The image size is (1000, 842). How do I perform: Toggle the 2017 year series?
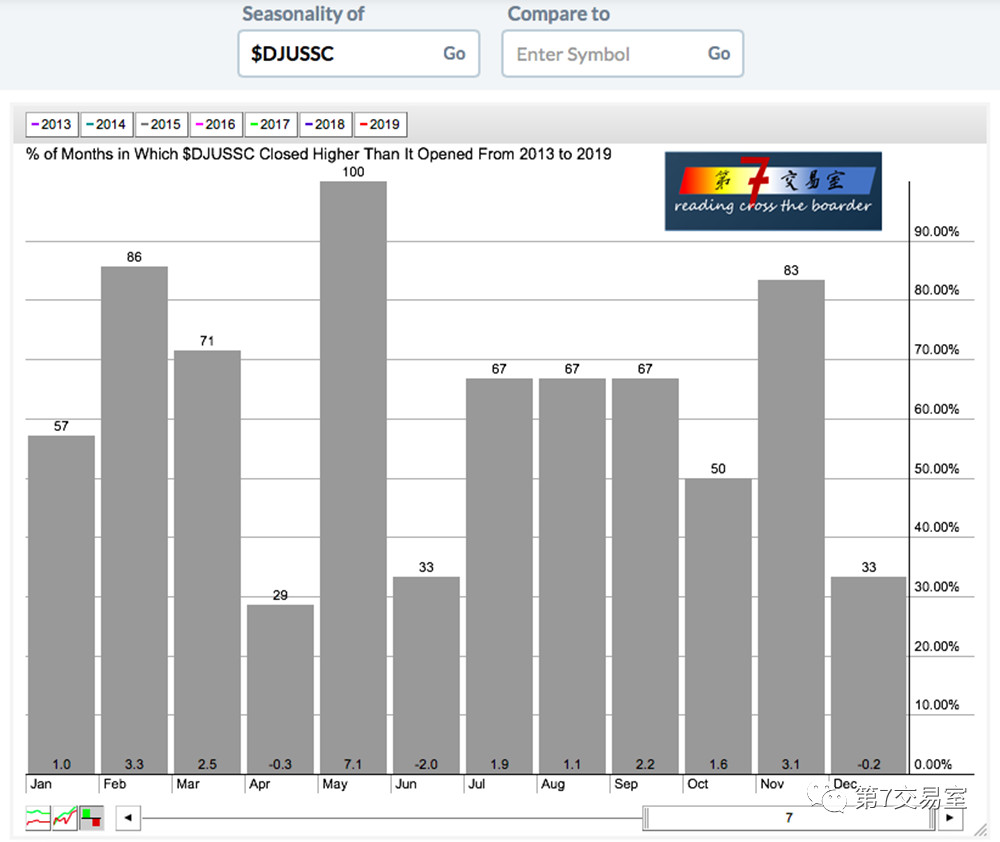[270, 124]
